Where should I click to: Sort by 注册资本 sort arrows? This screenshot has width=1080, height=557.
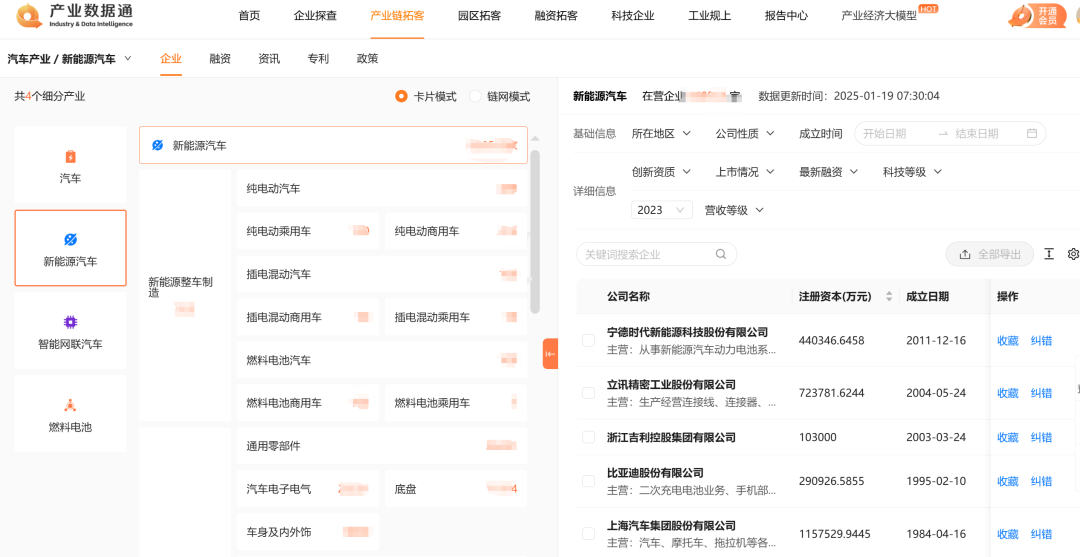click(x=889, y=297)
